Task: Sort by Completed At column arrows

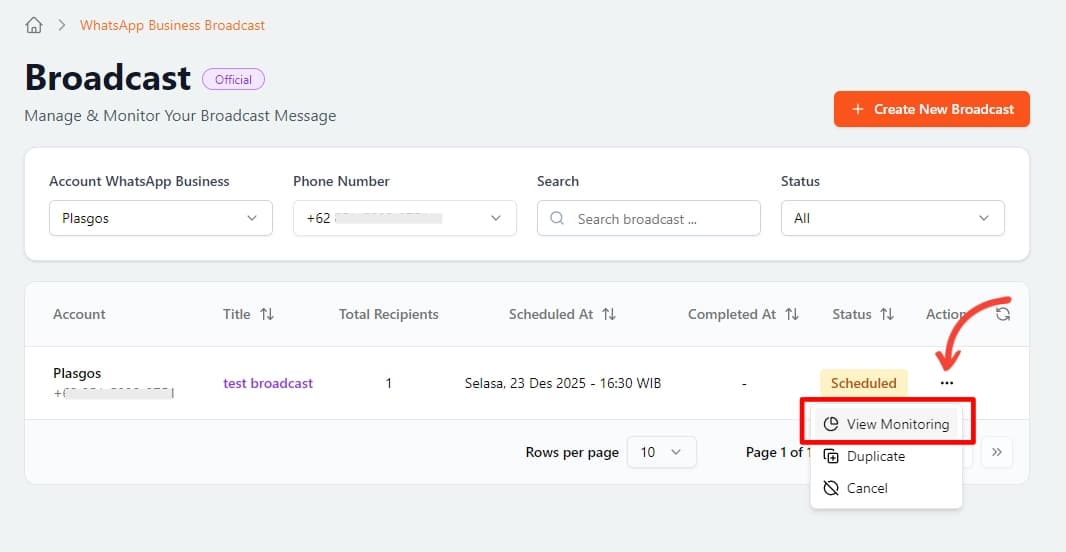Action: coord(792,314)
